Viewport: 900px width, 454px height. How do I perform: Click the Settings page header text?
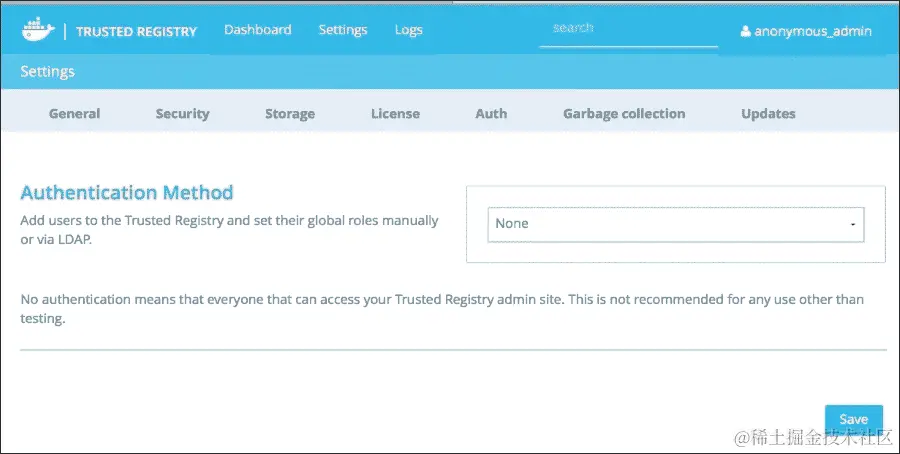coord(48,72)
